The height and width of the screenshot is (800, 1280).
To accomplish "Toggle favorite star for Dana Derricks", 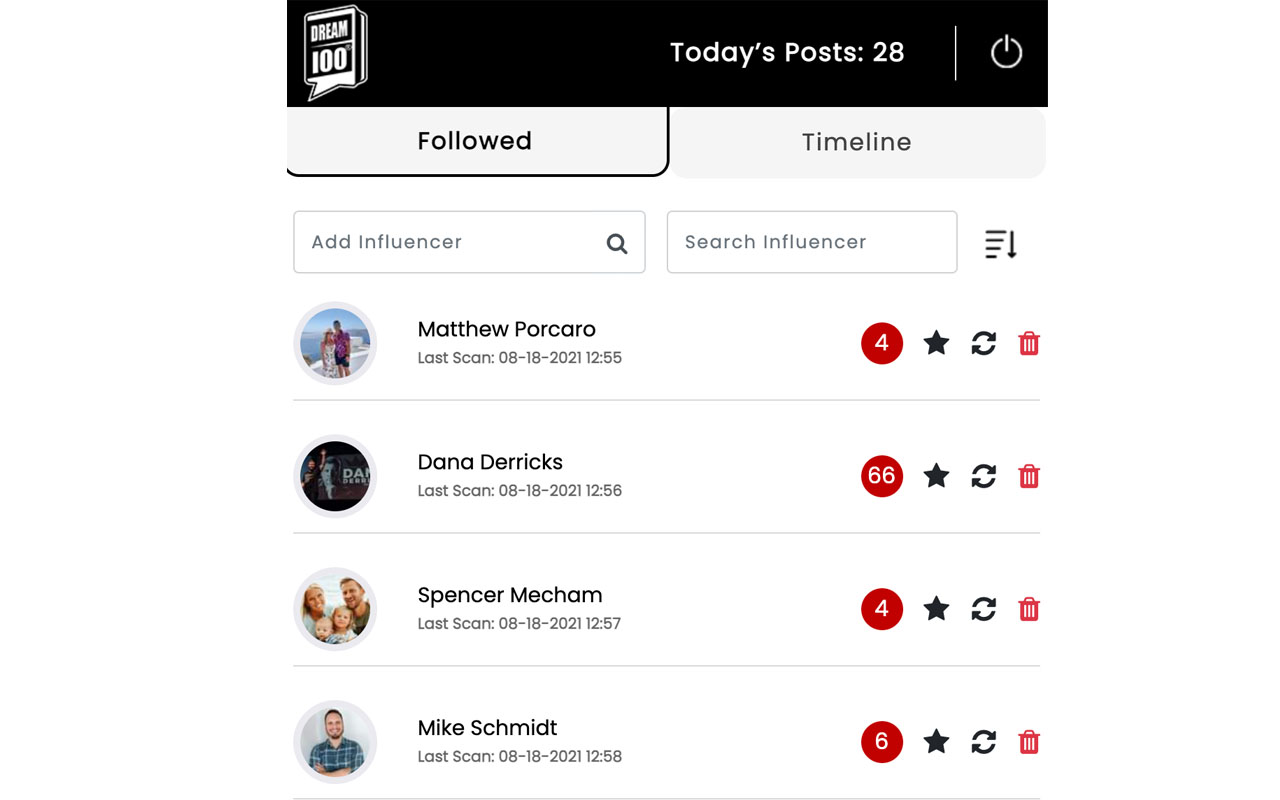I will tap(936, 476).
